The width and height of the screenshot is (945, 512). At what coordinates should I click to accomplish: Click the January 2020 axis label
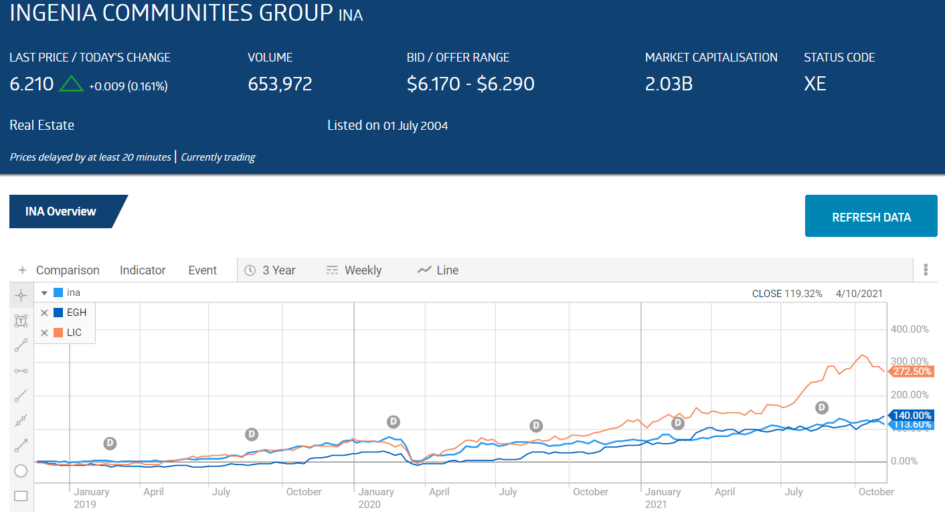click(x=375, y=498)
